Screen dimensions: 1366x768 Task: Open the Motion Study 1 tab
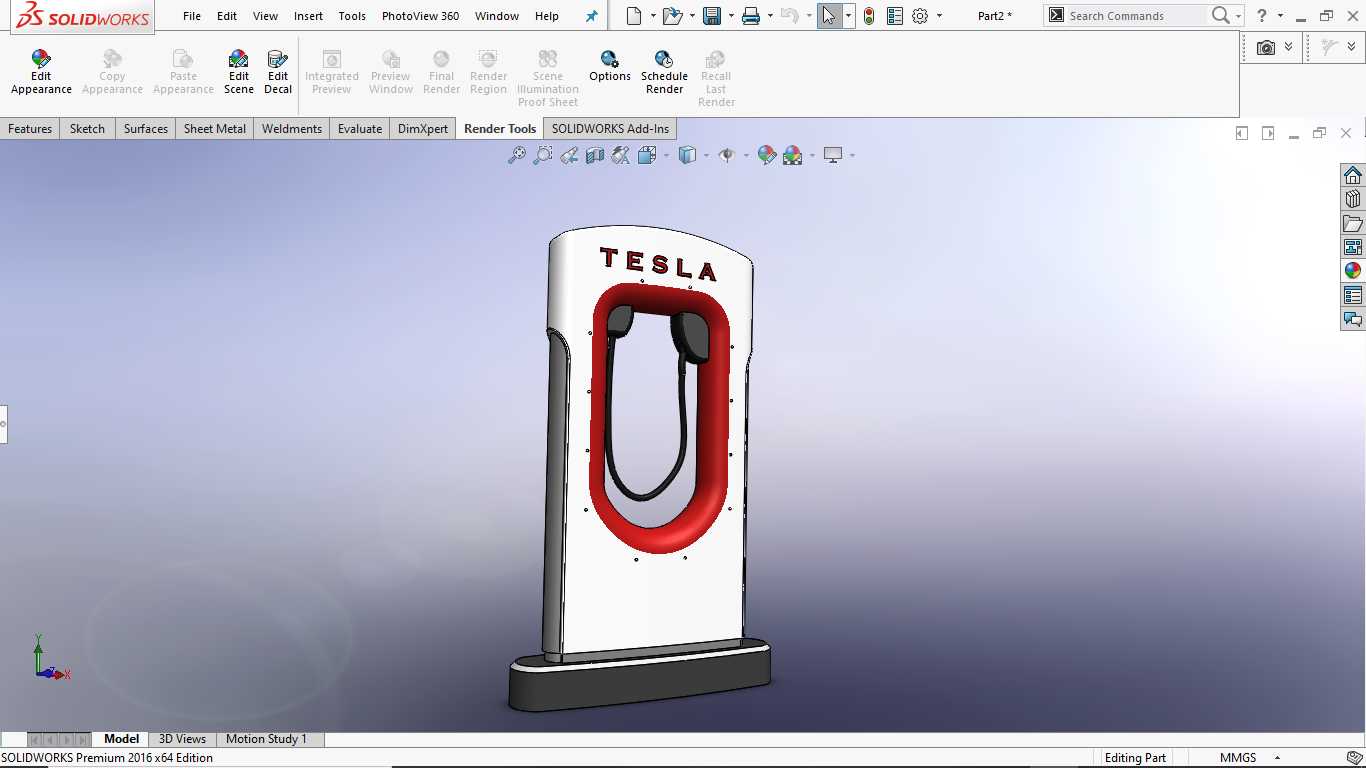coord(266,739)
